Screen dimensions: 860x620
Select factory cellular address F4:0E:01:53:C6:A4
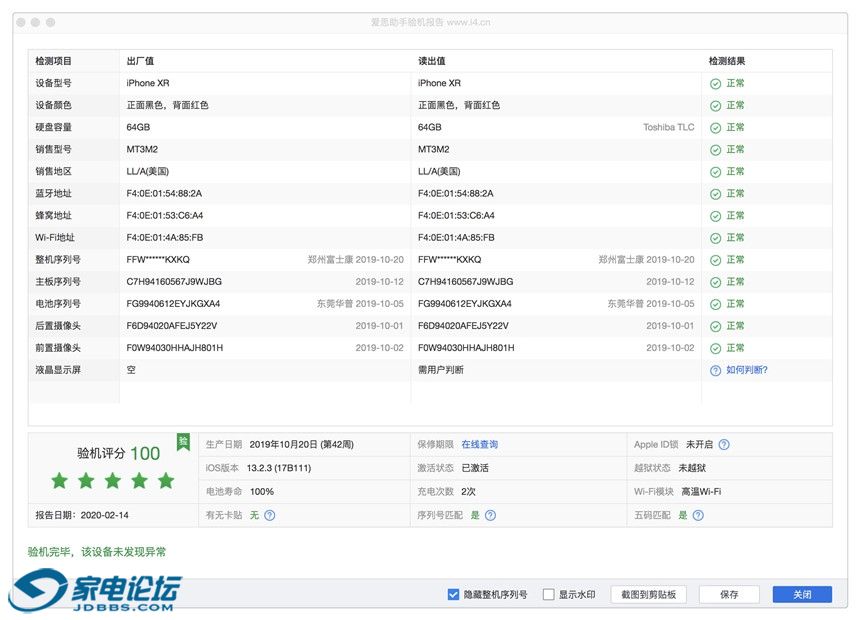pos(165,216)
